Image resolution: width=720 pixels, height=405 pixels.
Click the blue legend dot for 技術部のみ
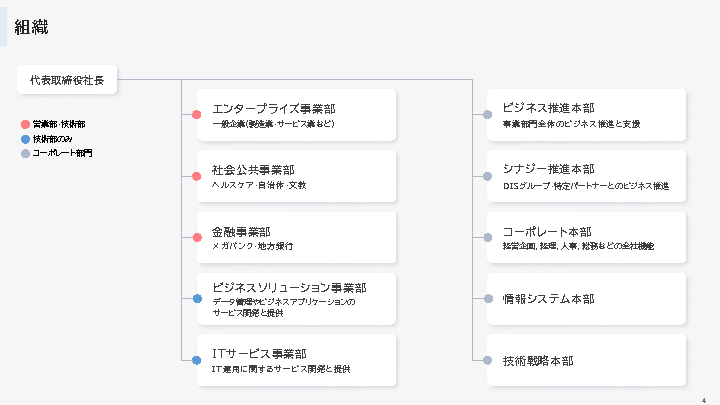coord(26,139)
